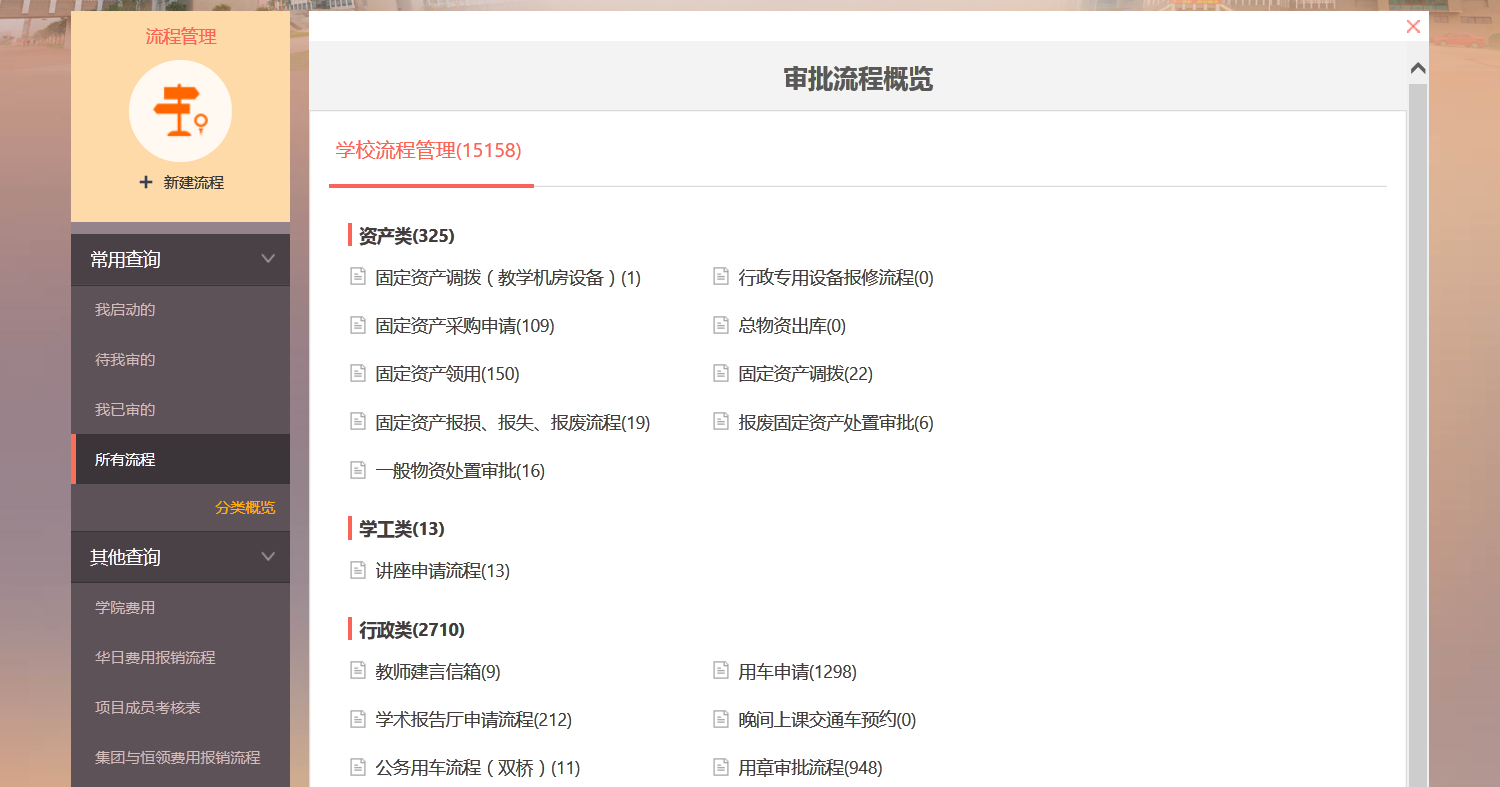The height and width of the screenshot is (787, 1500).
Task: Open 讲座申请流程(13) flow
Action: [x=442, y=571]
